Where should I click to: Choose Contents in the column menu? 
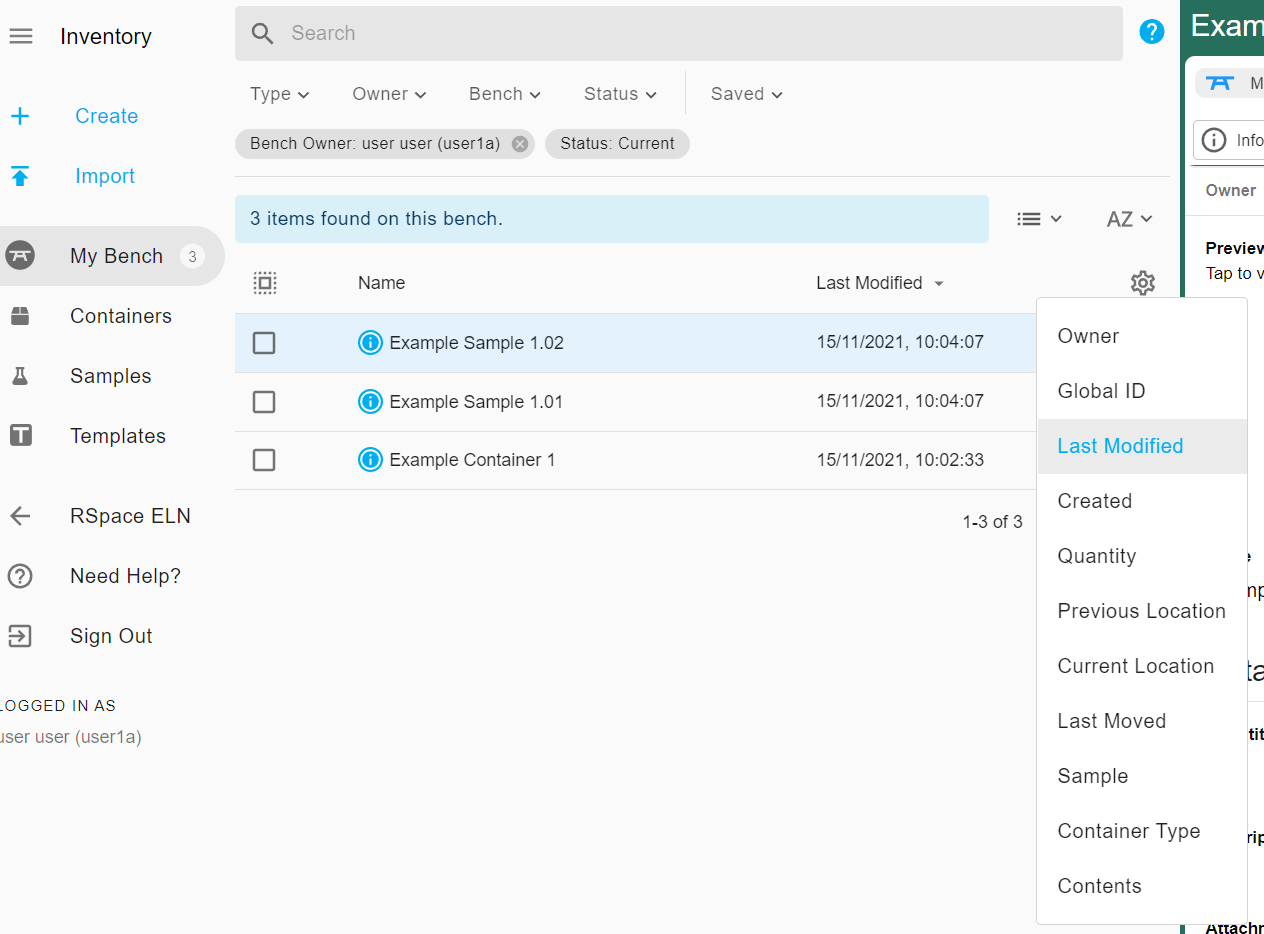(x=1142, y=886)
